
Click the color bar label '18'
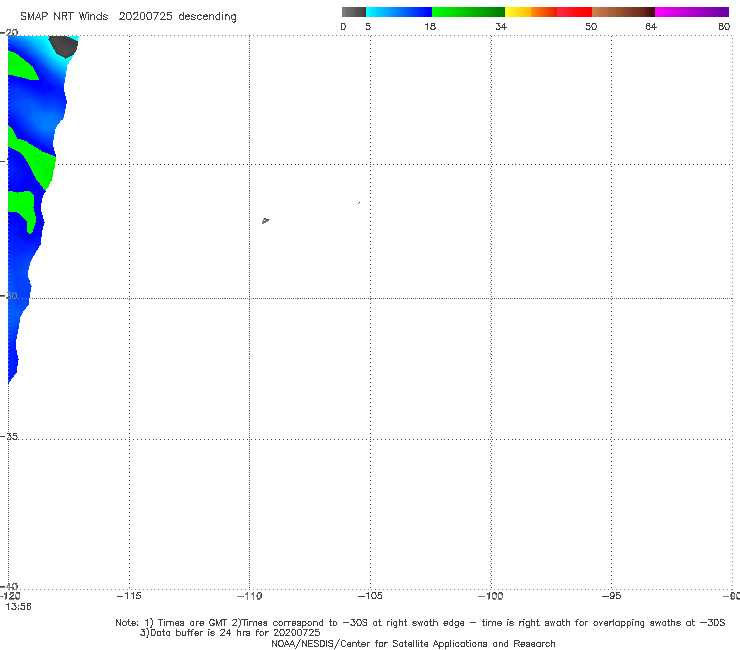430,26
